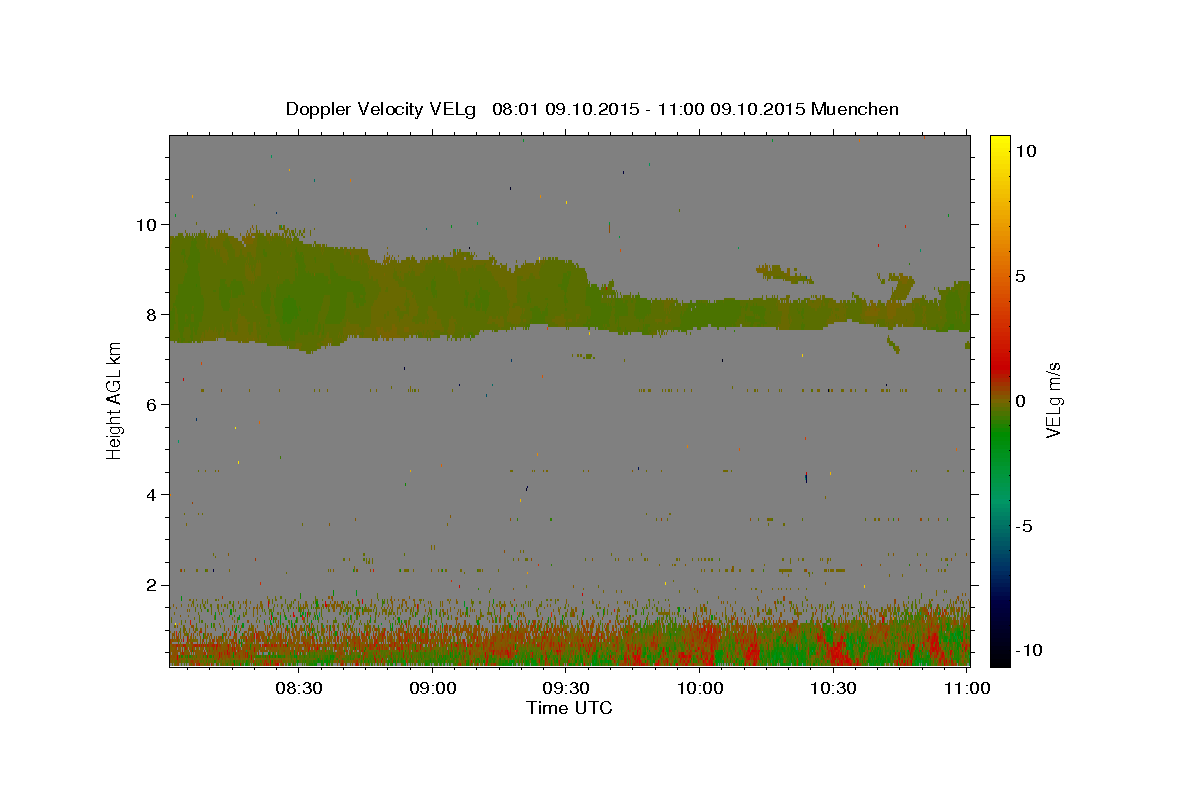The width and height of the screenshot is (1200, 800).
Task: Click the '08:30' time tick label
Action: (299, 688)
